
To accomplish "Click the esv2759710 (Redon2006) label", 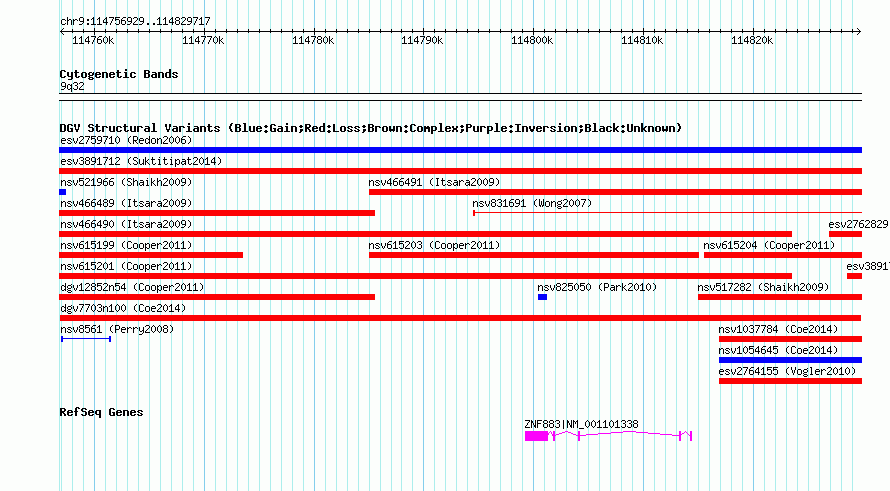I will (x=126, y=140).
